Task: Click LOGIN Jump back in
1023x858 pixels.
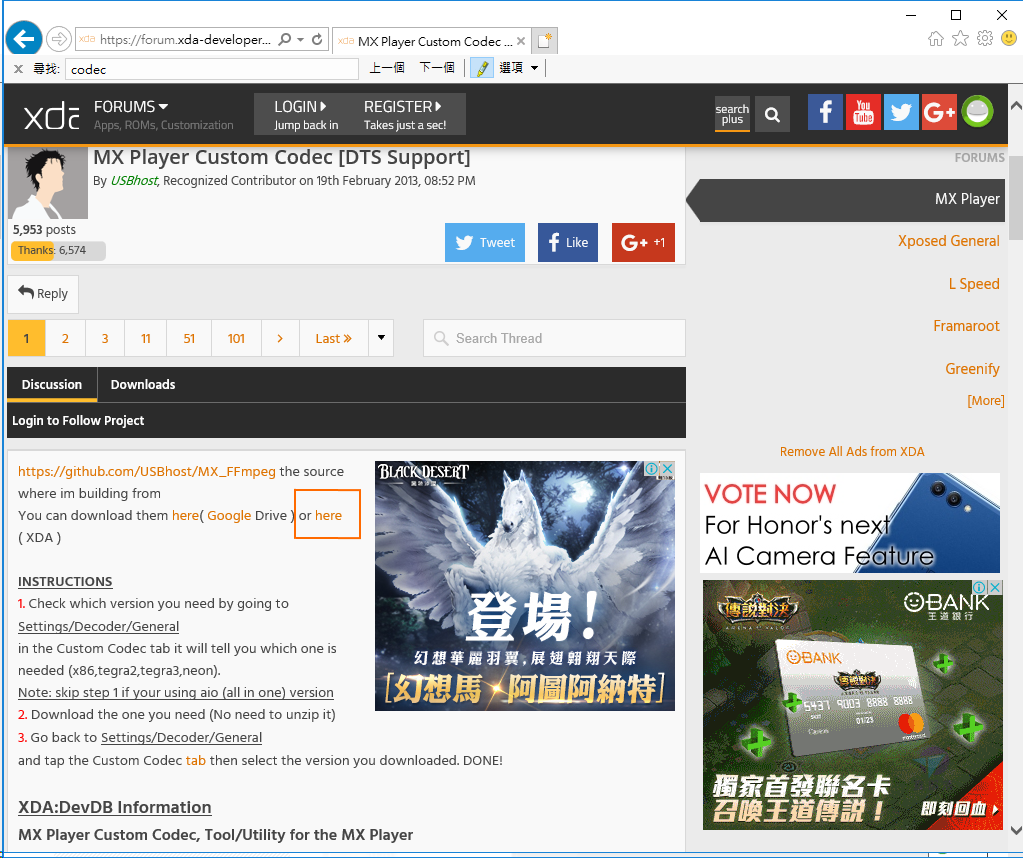Action: click(x=306, y=115)
